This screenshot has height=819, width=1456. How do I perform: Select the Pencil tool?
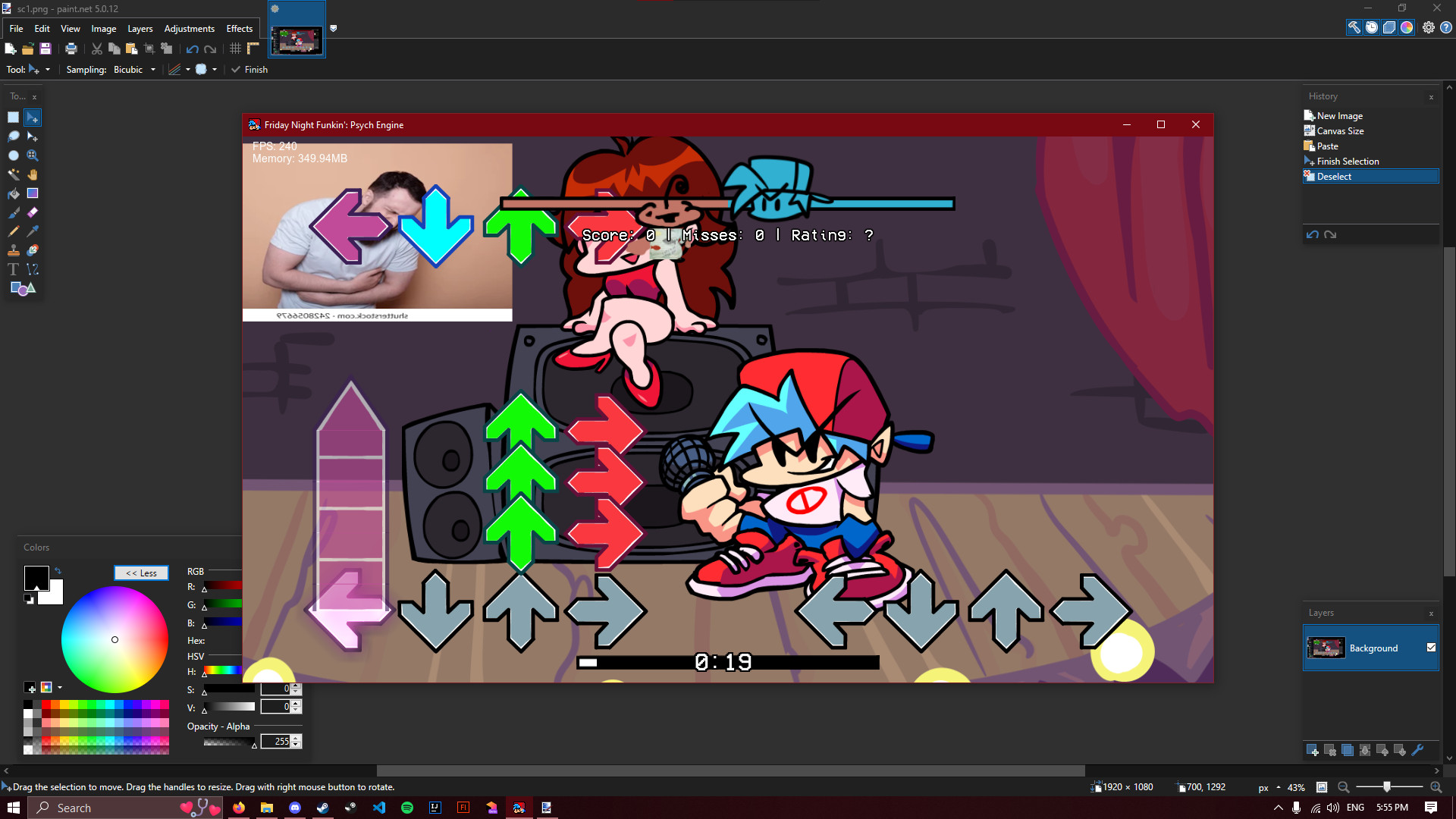click(x=13, y=231)
